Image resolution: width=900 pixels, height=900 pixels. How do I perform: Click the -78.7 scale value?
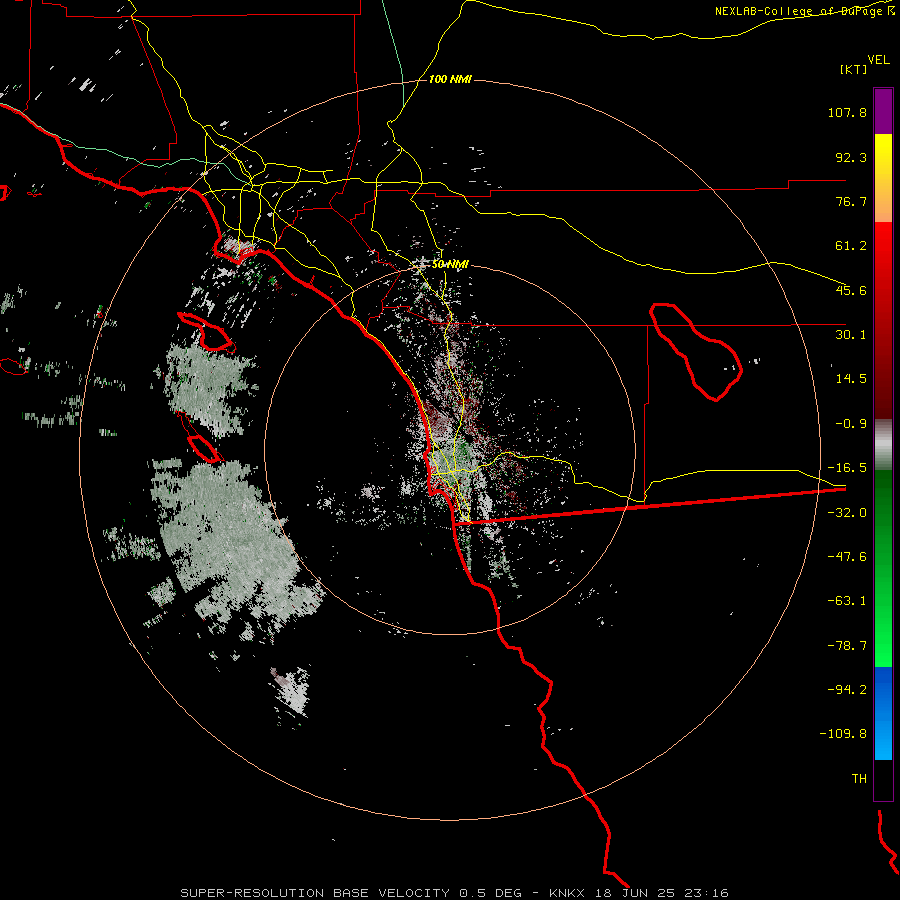pyautogui.click(x=847, y=646)
